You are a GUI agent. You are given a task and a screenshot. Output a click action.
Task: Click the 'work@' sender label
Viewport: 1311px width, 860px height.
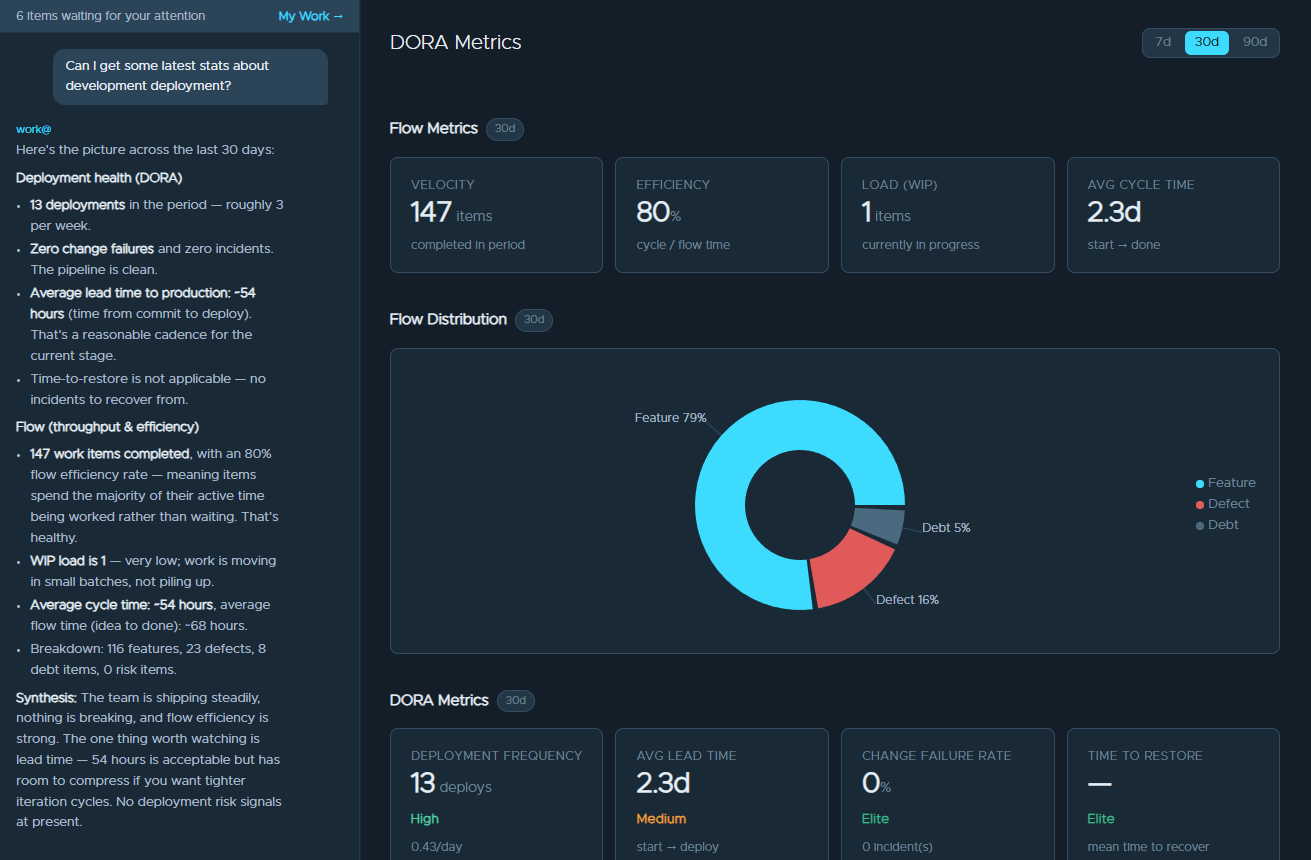pos(34,129)
